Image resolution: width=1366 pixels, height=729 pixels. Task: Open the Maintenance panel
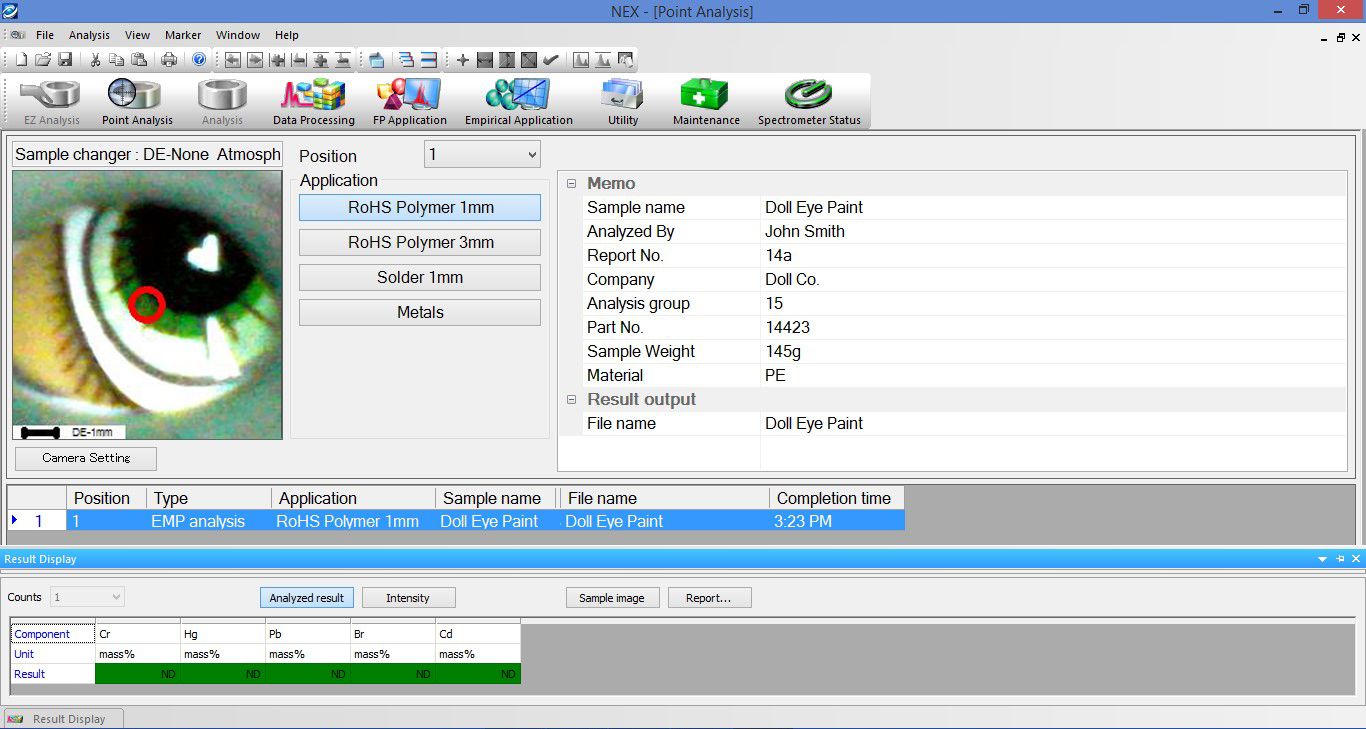[x=706, y=102]
